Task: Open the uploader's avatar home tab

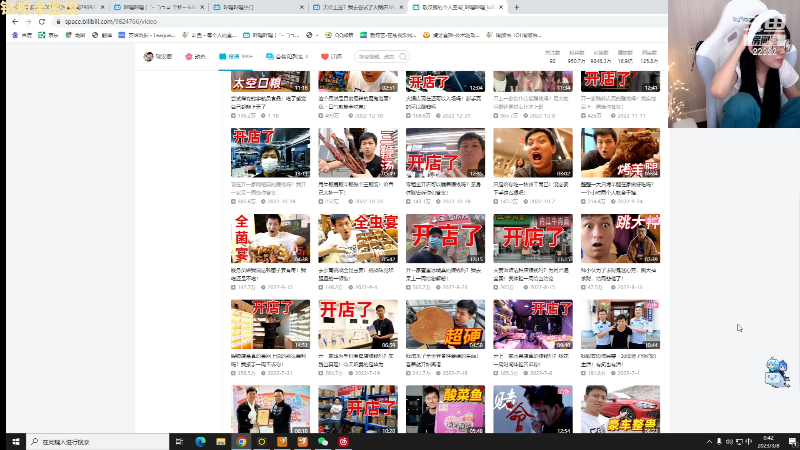Action: (x=158, y=57)
